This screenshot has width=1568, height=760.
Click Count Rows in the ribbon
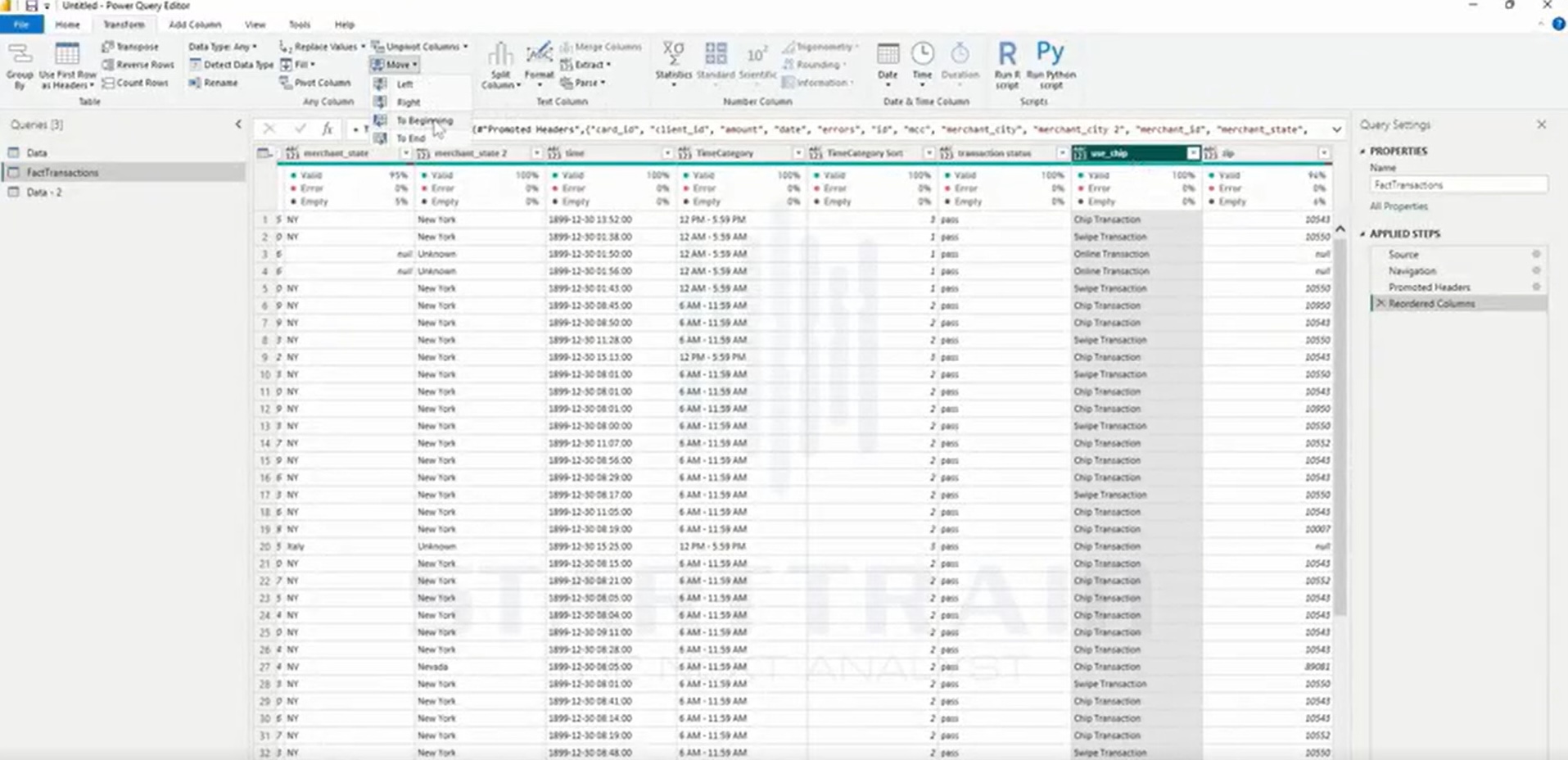click(135, 83)
